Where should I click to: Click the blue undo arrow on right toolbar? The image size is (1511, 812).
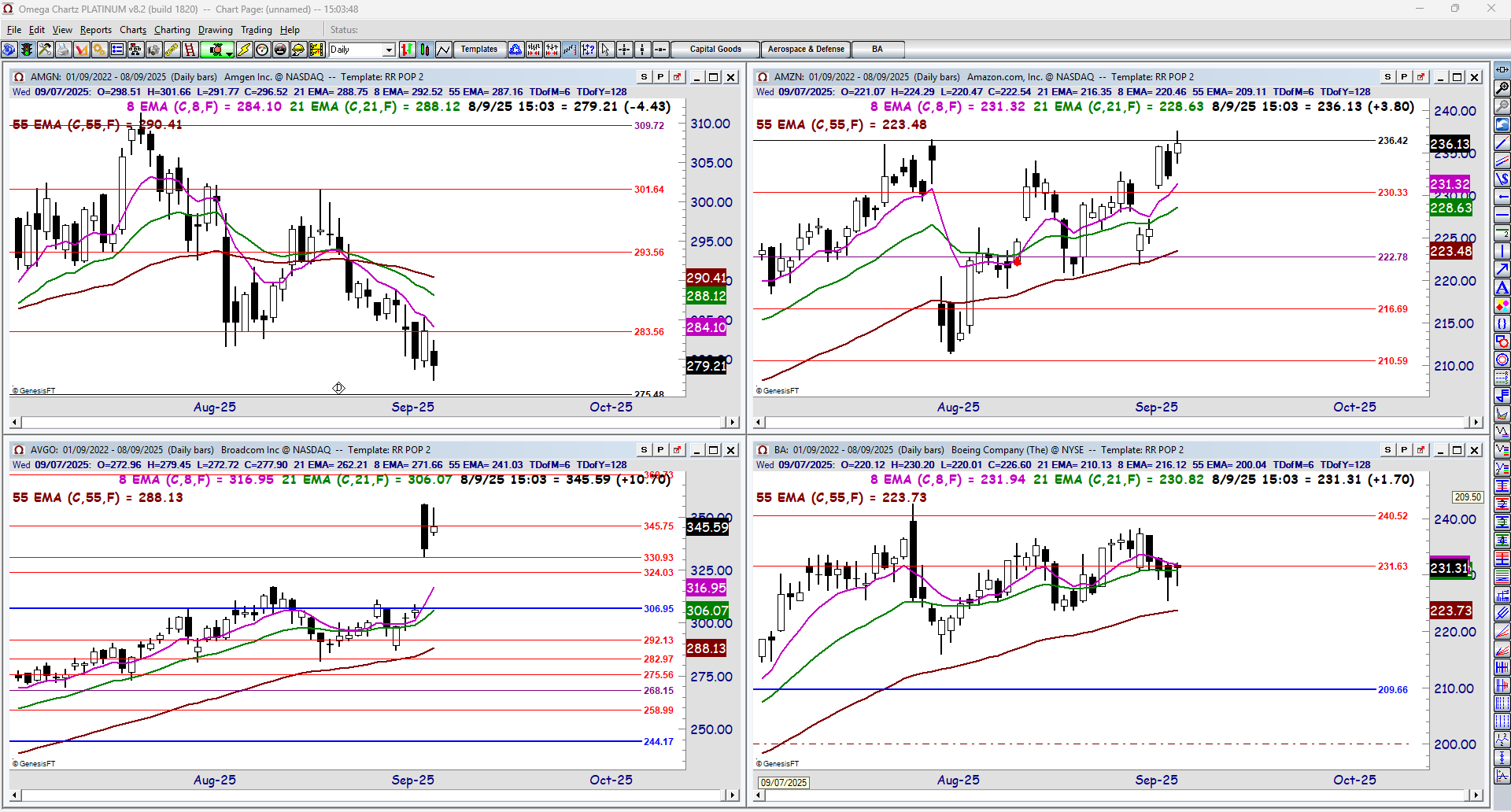[x=1502, y=124]
